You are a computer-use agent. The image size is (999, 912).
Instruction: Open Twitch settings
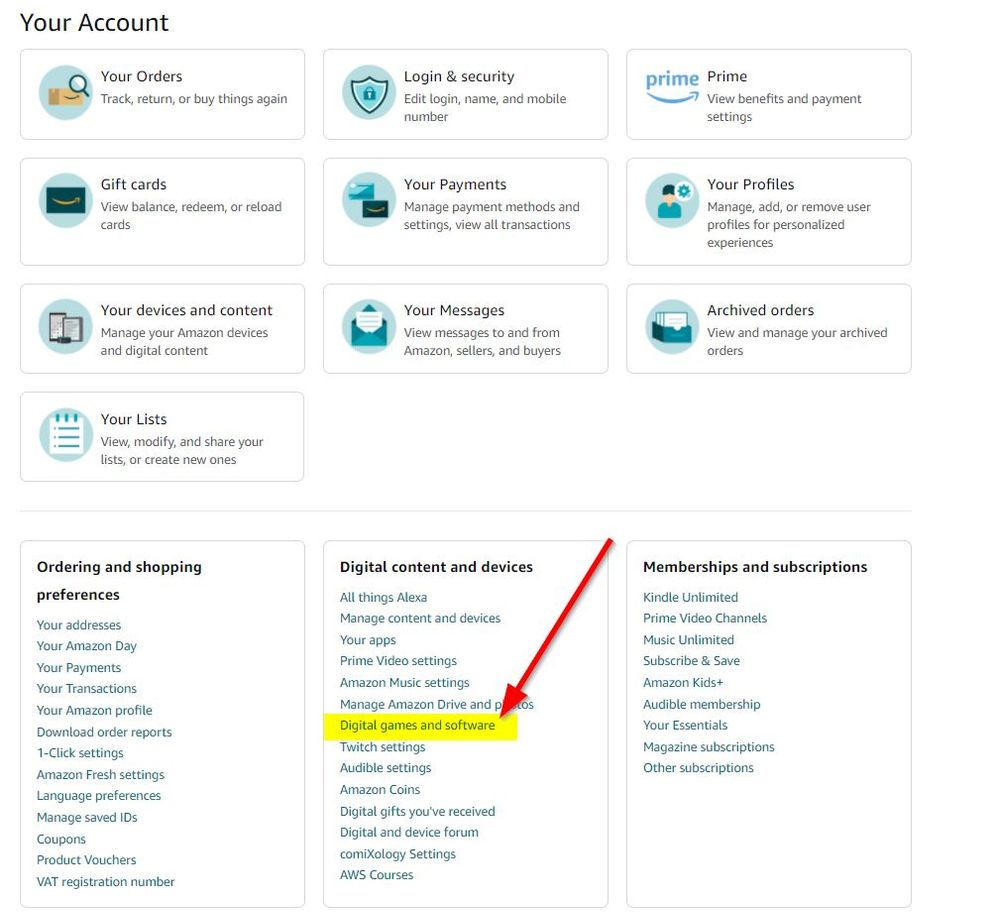(383, 747)
